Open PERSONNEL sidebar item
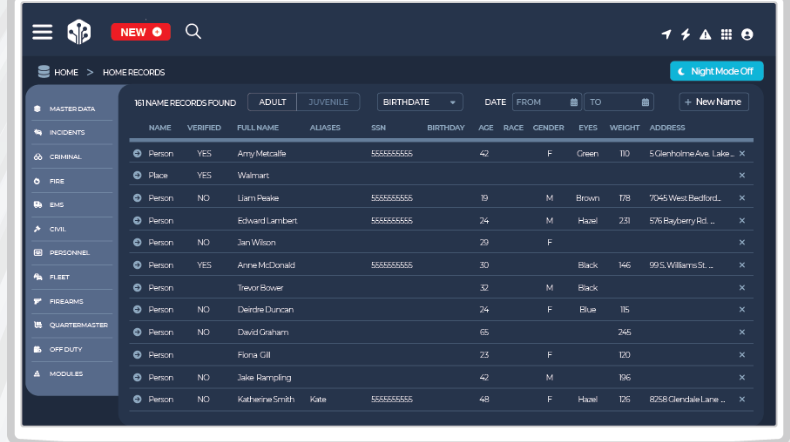 tap(72, 252)
